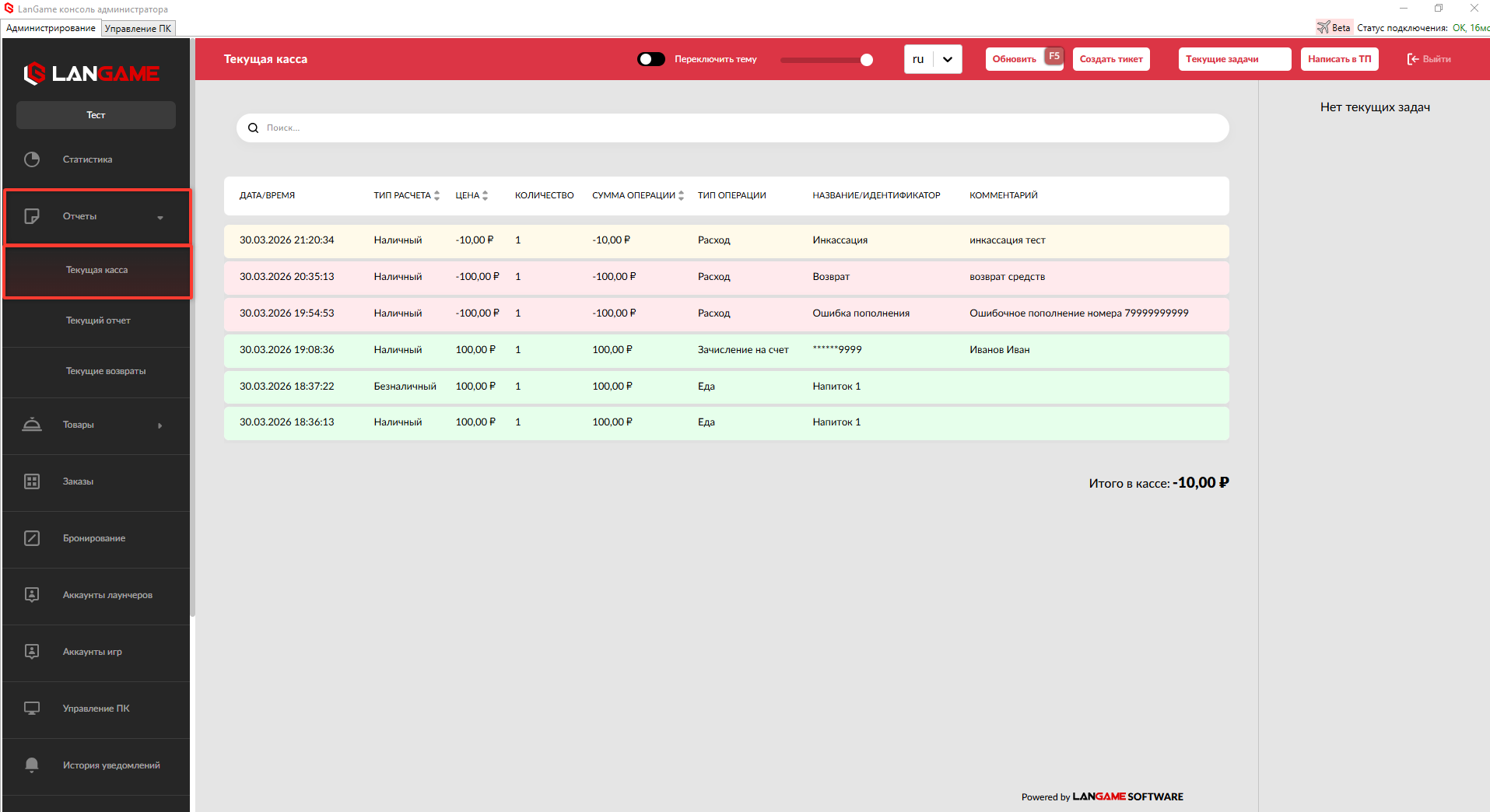Click the logout arrow icon near Выйти
Viewport: 1490px width, 812px height.
pos(1413,59)
